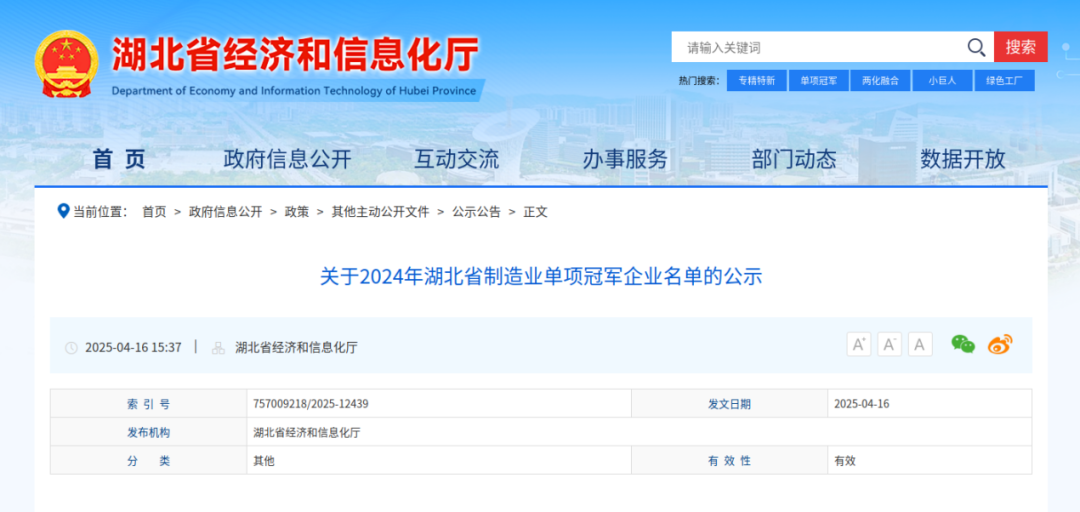Click the clock icon beside publish time
Screen dimensions: 1080x512
[x=71, y=348]
